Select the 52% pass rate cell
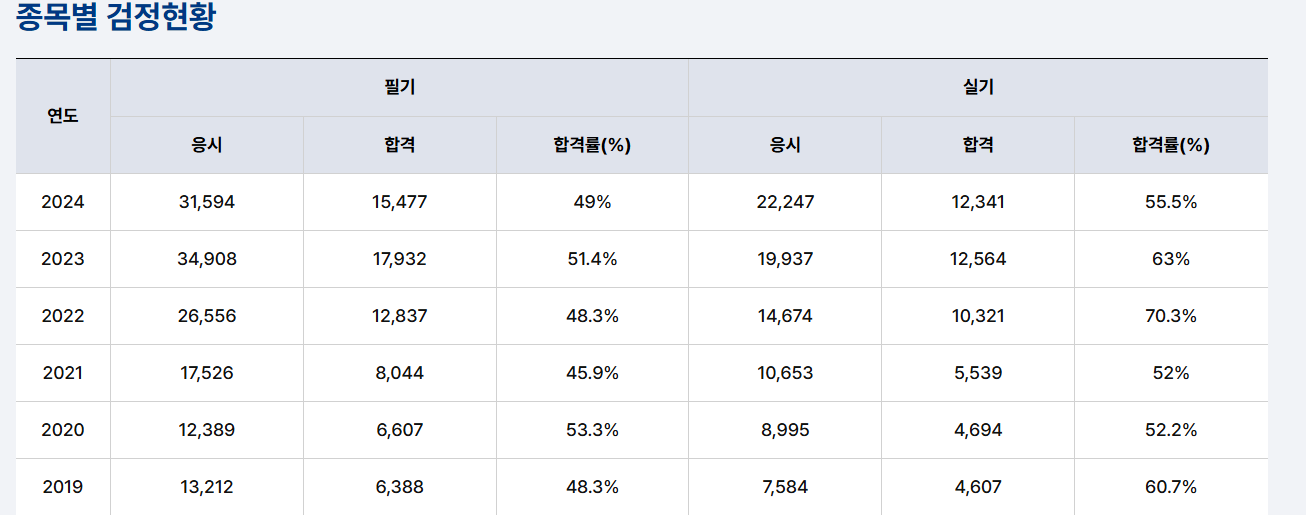The image size is (1306, 515). pyautogui.click(x=1171, y=373)
